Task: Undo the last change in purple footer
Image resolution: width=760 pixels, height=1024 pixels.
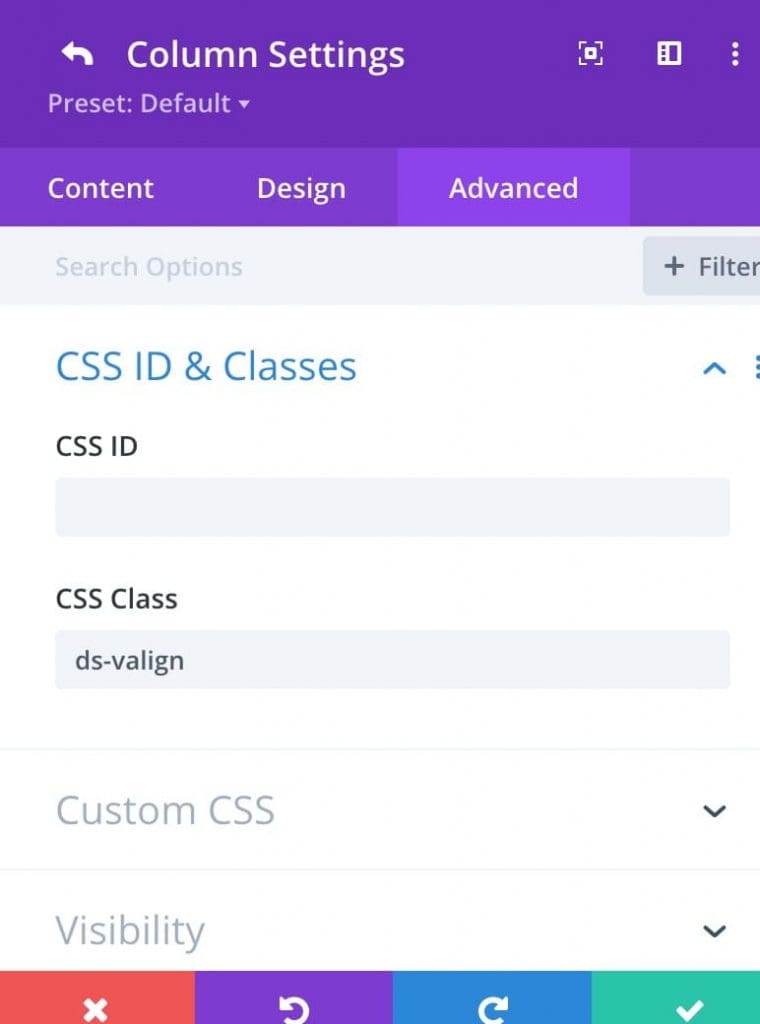Action: (x=294, y=997)
